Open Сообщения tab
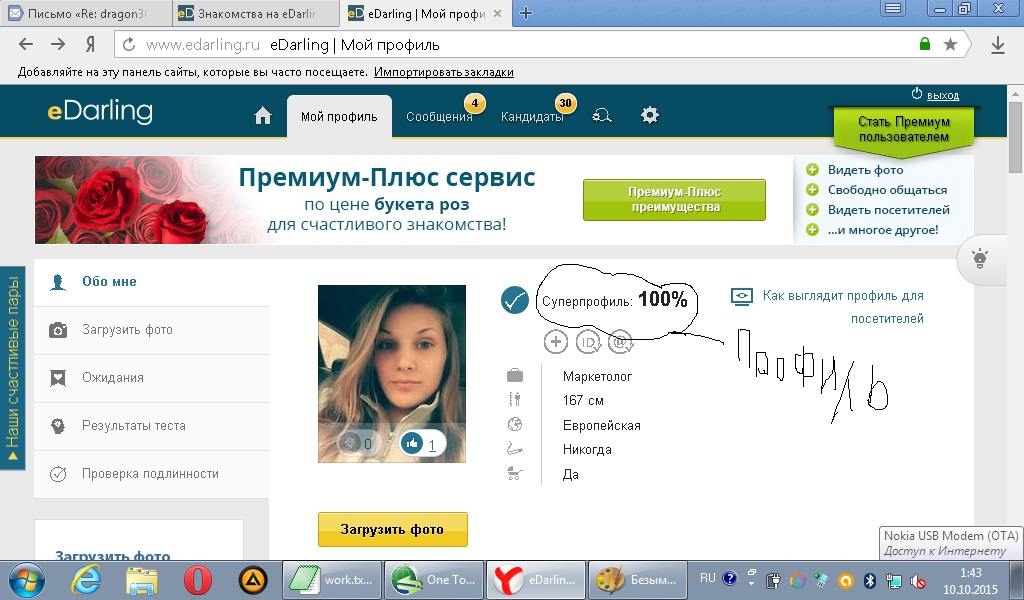The image size is (1024, 600). pos(439,117)
